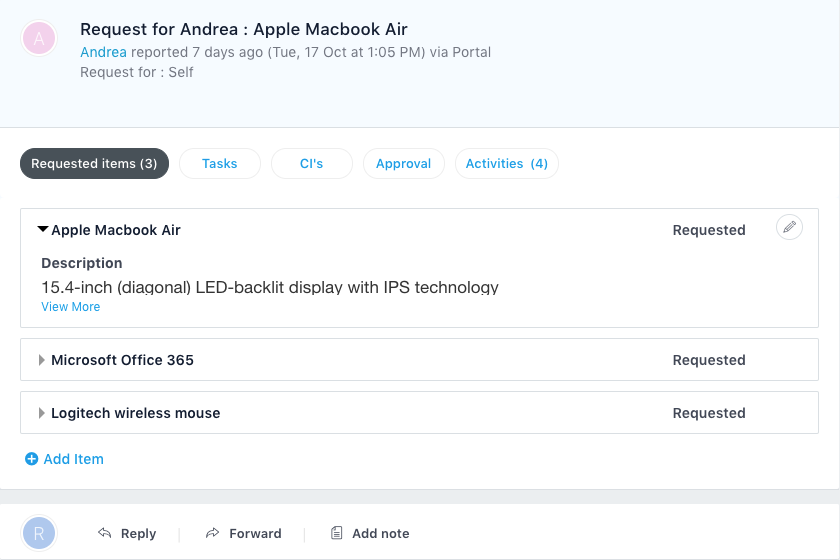840x560 pixels.
Task: Click the note document icon
Action: click(x=336, y=533)
